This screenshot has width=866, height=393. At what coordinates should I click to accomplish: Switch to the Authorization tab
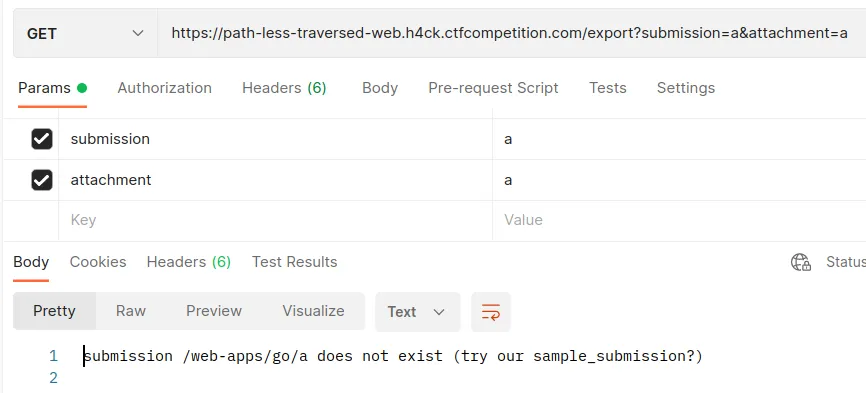click(x=165, y=88)
